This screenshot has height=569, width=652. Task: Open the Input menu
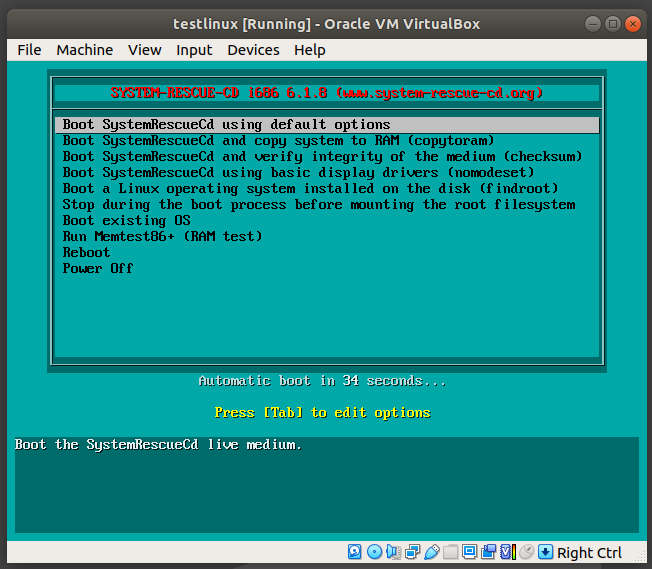194,50
